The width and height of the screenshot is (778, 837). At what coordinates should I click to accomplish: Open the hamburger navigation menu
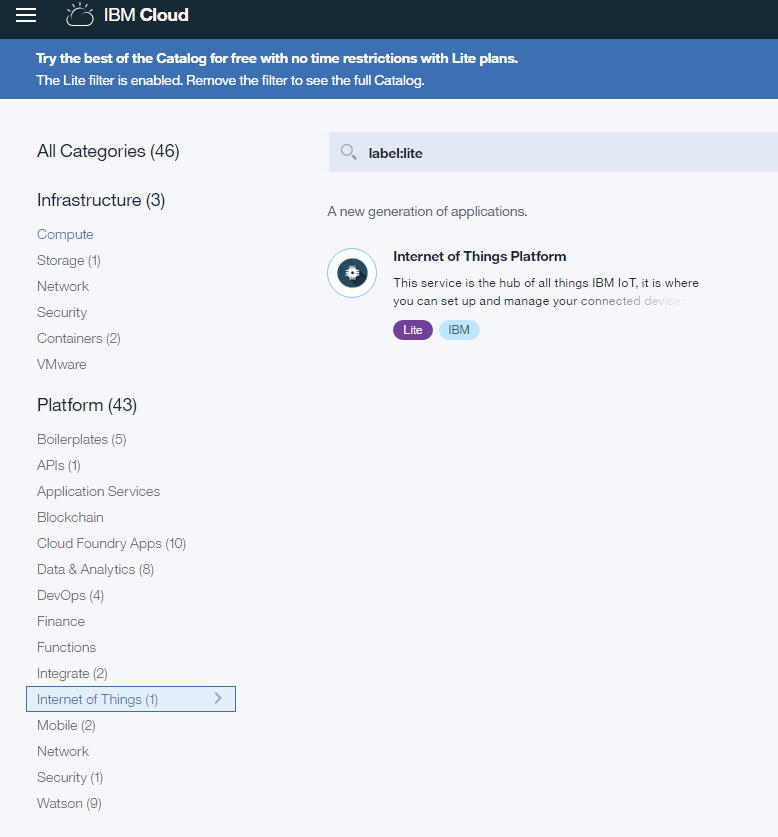[x=26, y=15]
